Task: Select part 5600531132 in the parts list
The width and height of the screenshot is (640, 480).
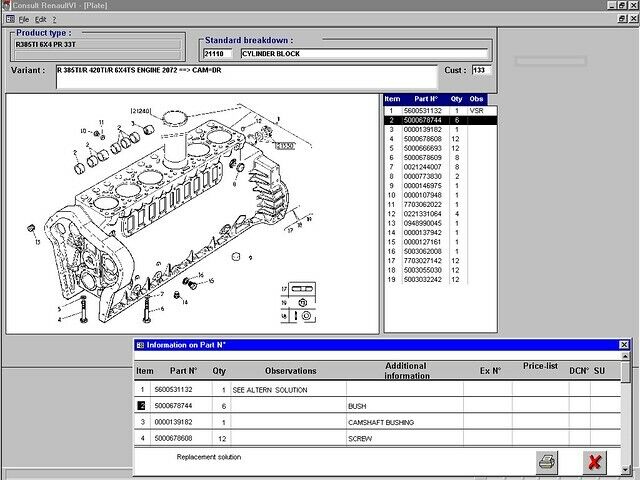Action: coord(422,110)
